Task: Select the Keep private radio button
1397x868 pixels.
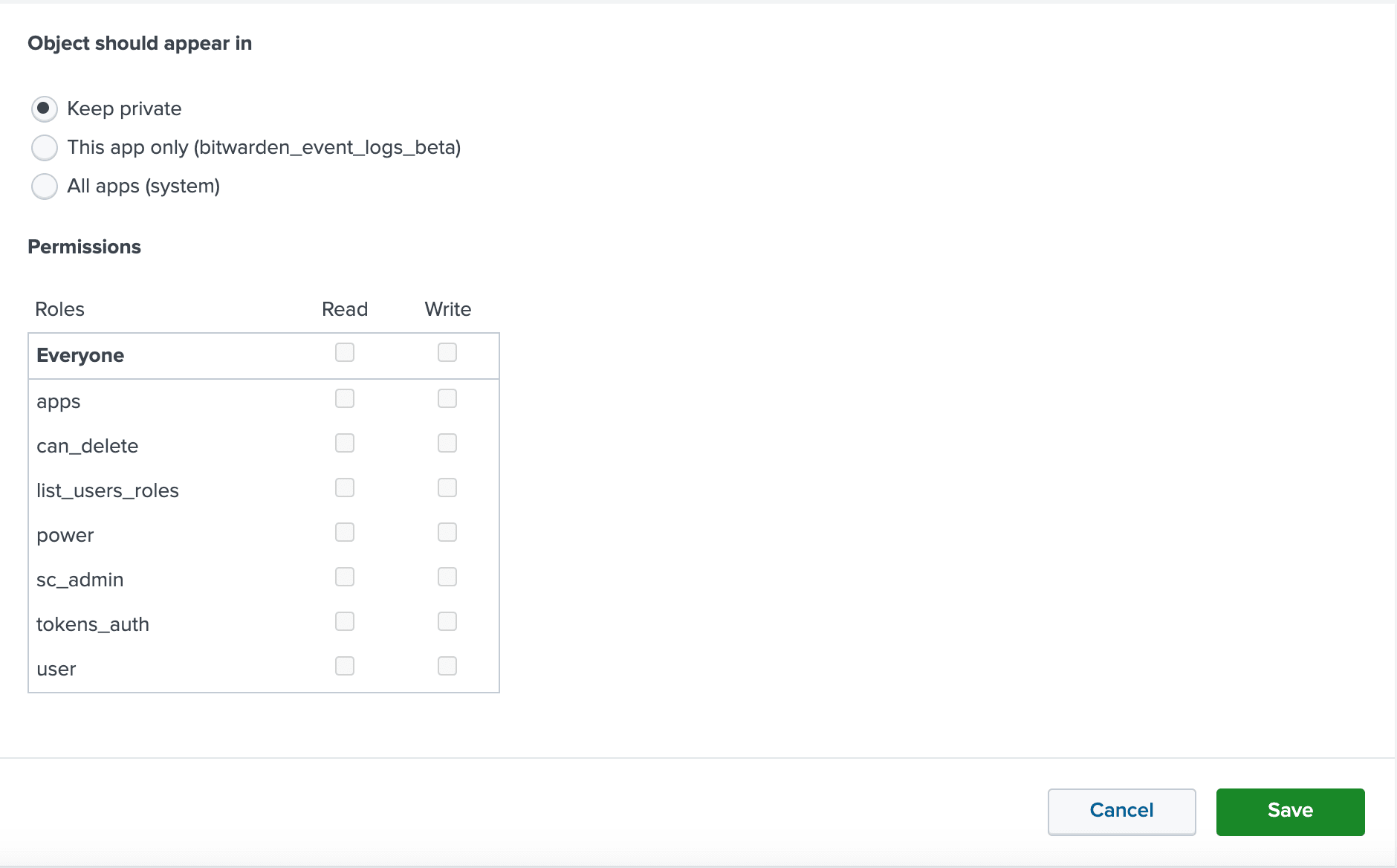Action: (45, 108)
